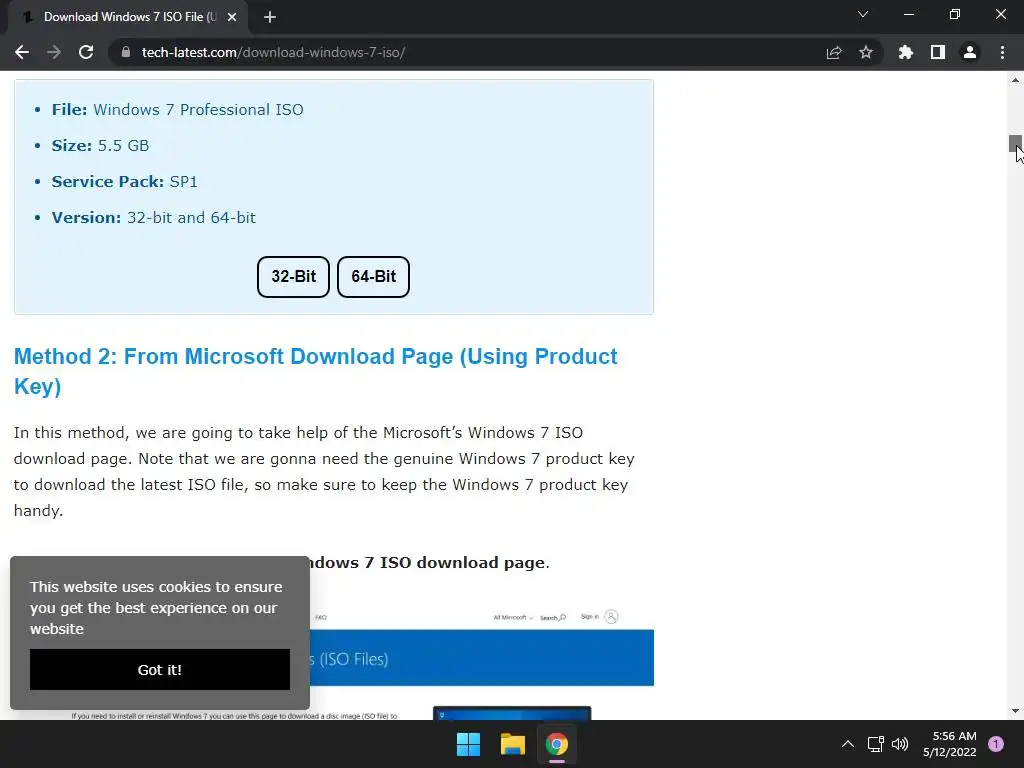Click the scrollbar down arrow

1015,711
